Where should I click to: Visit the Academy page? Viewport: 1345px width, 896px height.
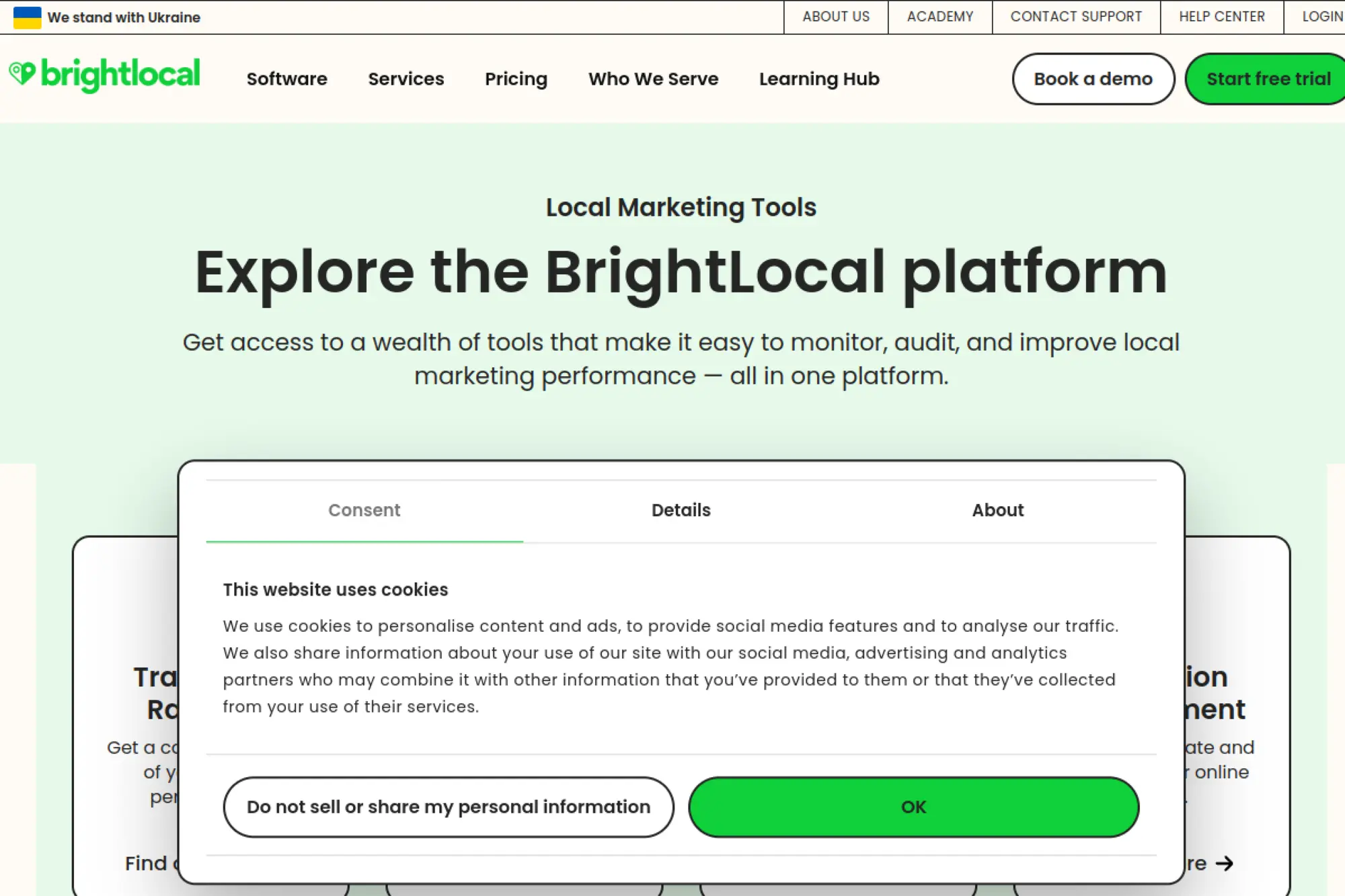[939, 17]
